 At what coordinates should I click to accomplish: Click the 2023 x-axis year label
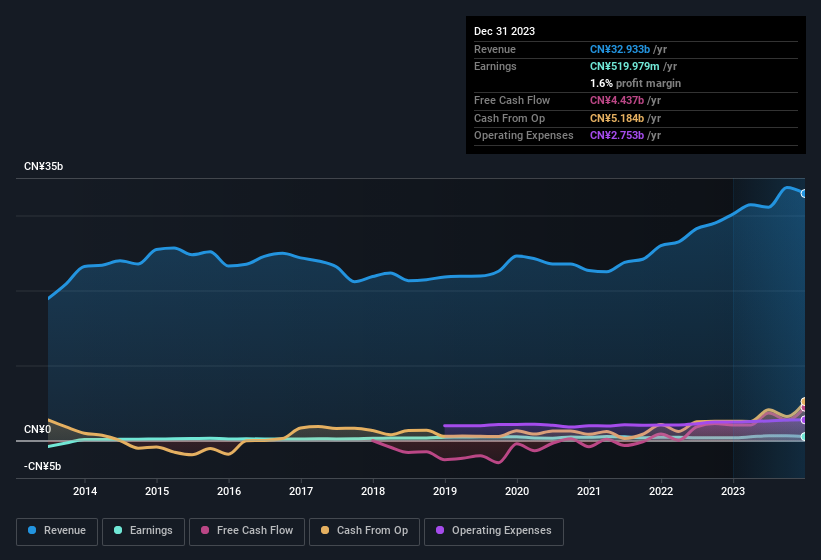pos(733,491)
